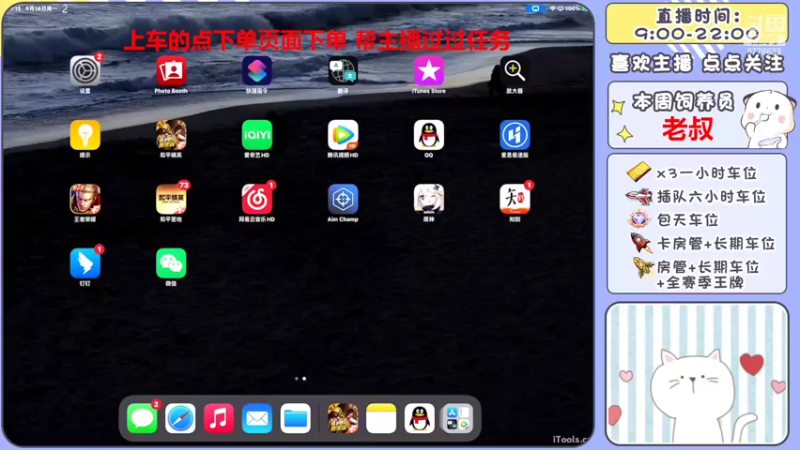800x450 pixels.
Task: Click the 直播时间 9:00-22:00 schedule box
Action: click(697, 23)
